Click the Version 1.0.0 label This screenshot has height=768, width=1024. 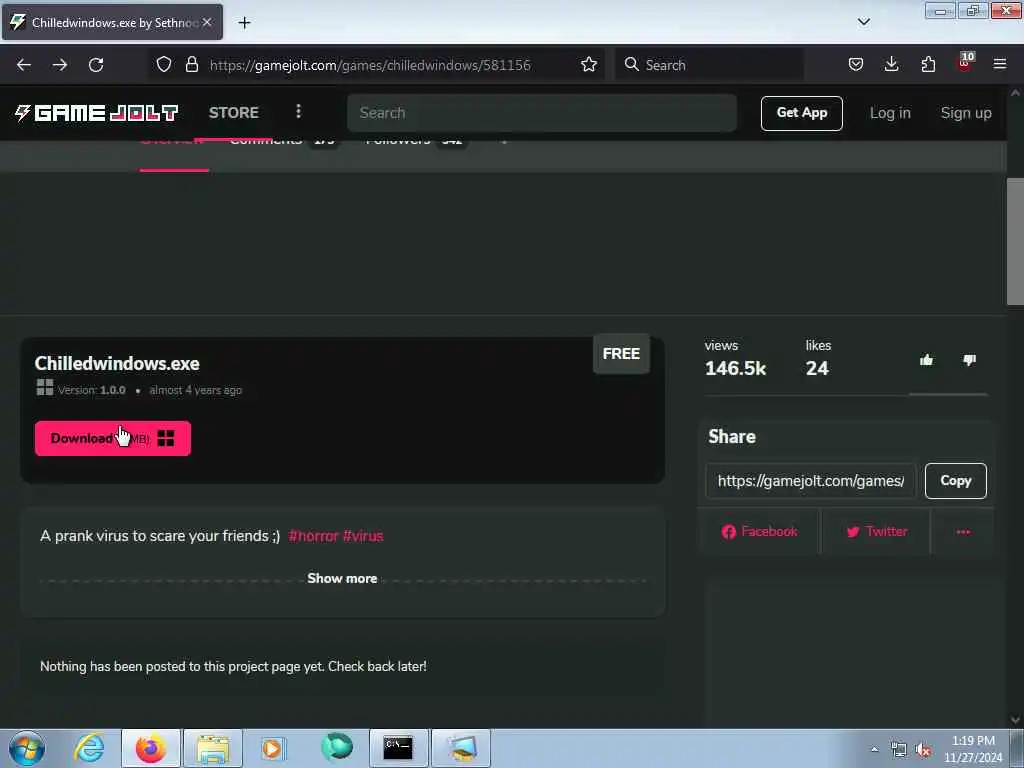91,390
